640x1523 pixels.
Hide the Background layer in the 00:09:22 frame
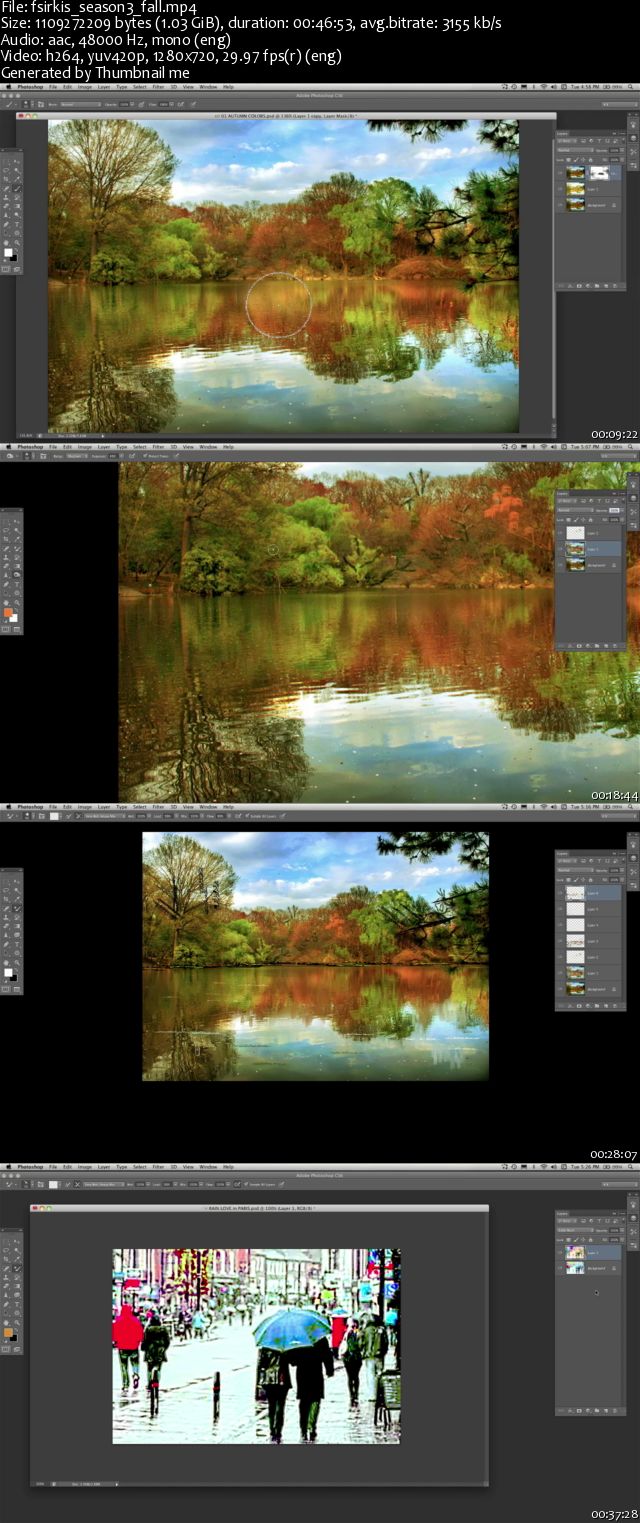pyautogui.click(x=560, y=204)
